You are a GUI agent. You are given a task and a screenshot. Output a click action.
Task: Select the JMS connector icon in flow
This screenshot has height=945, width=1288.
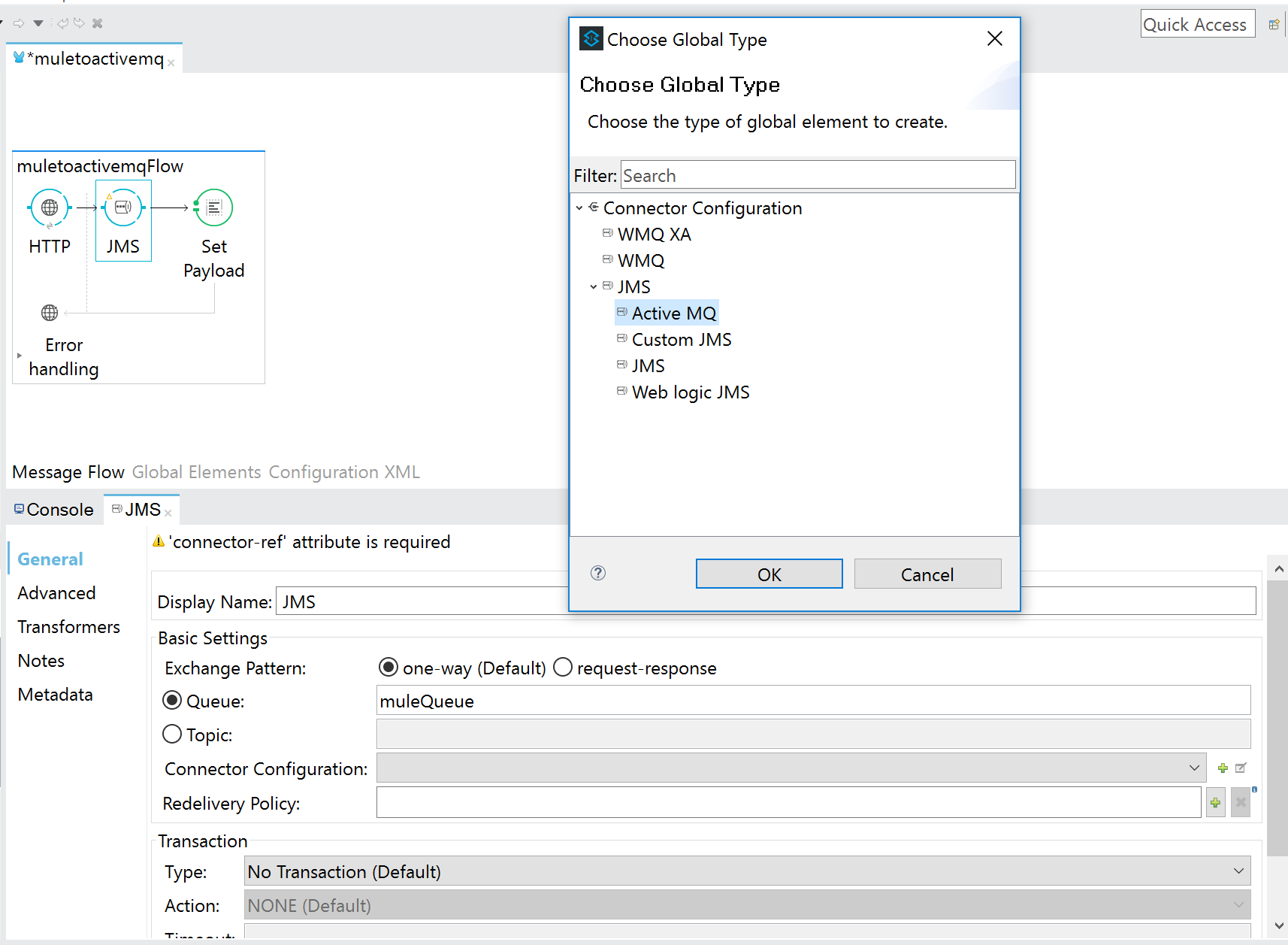[x=123, y=207]
